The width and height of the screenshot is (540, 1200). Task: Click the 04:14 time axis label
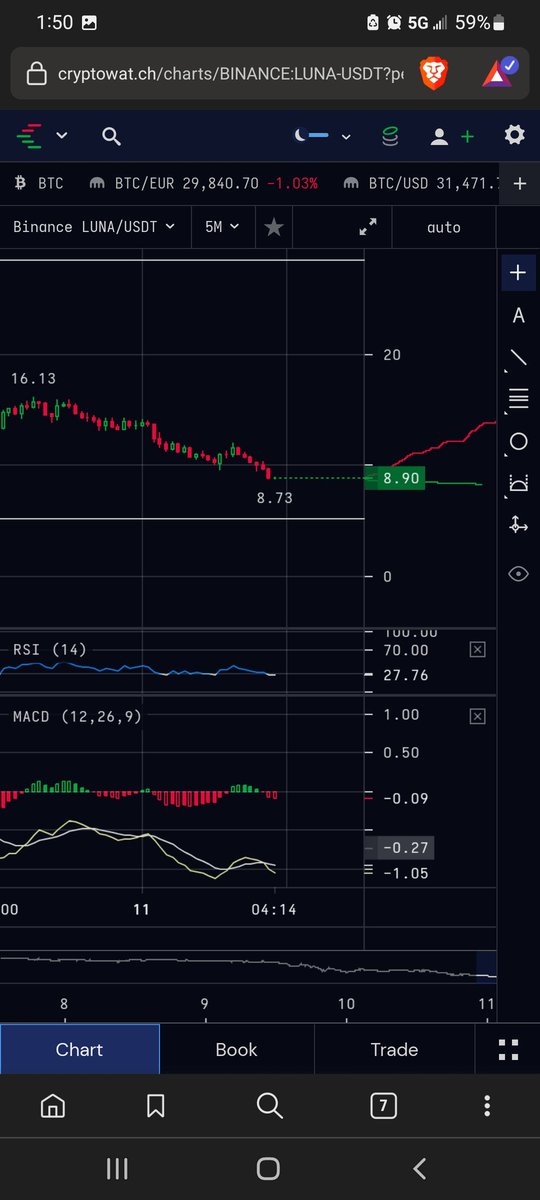tap(273, 910)
